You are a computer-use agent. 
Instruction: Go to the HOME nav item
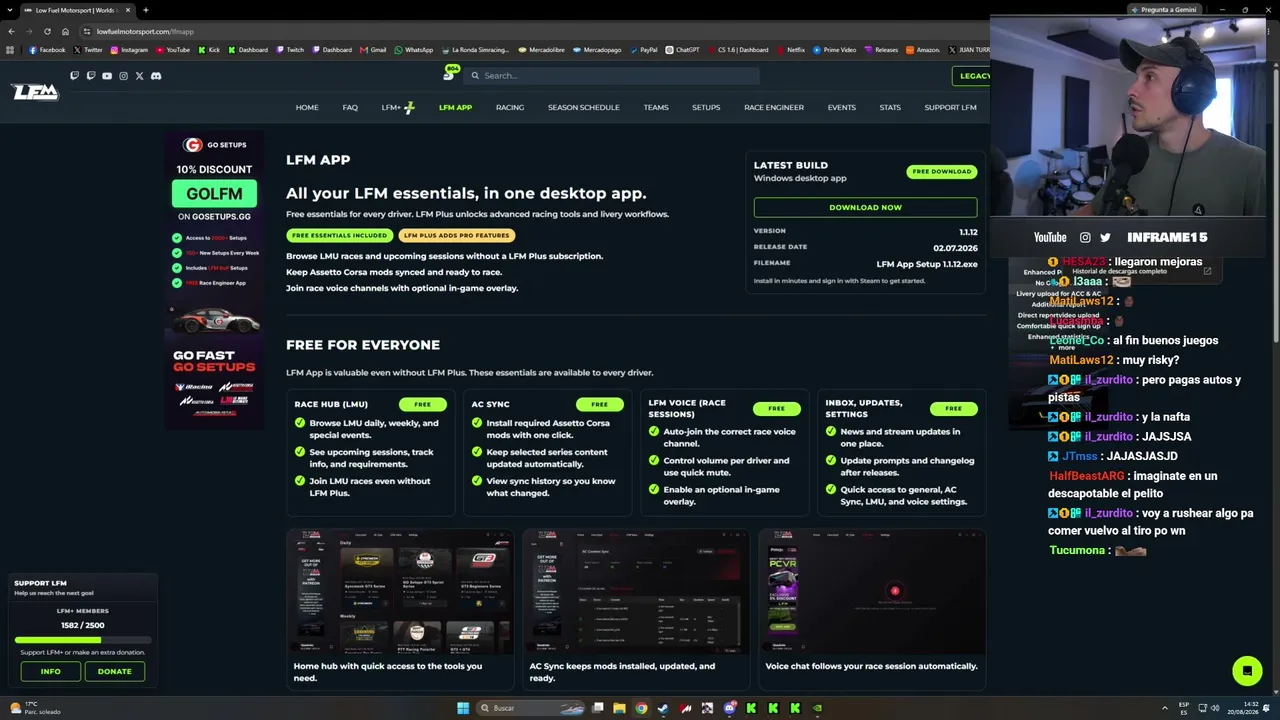[x=307, y=108]
